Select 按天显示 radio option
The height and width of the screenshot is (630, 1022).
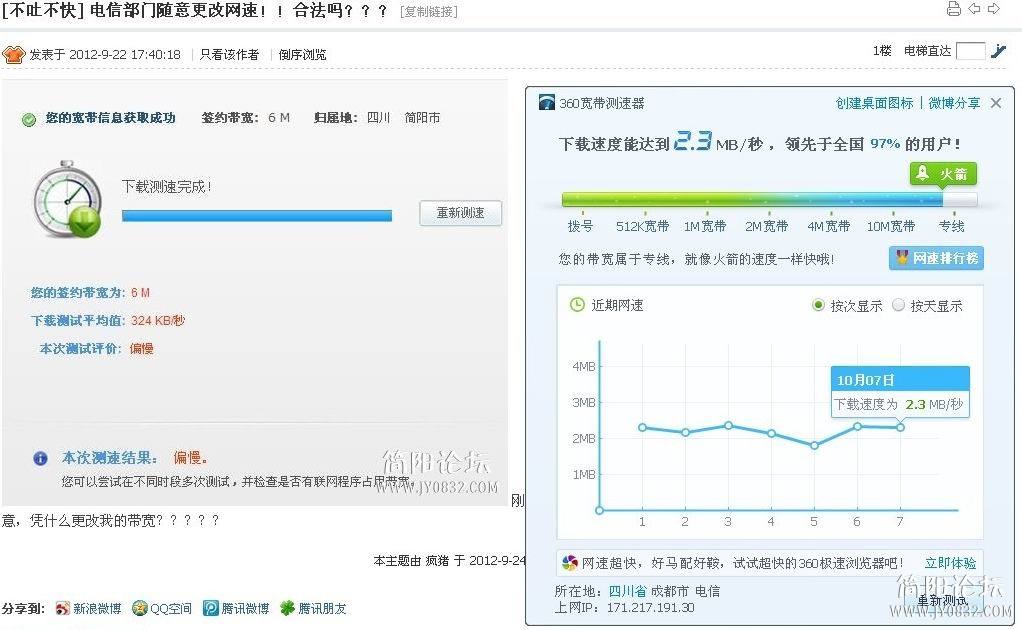(x=898, y=305)
